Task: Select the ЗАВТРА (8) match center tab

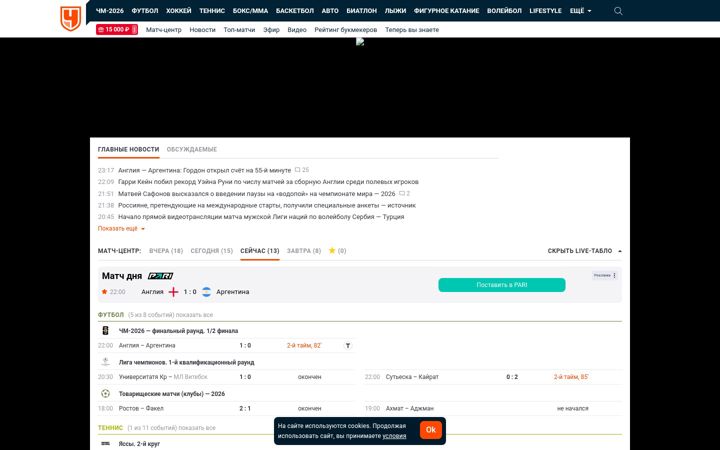Action: (x=304, y=251)
